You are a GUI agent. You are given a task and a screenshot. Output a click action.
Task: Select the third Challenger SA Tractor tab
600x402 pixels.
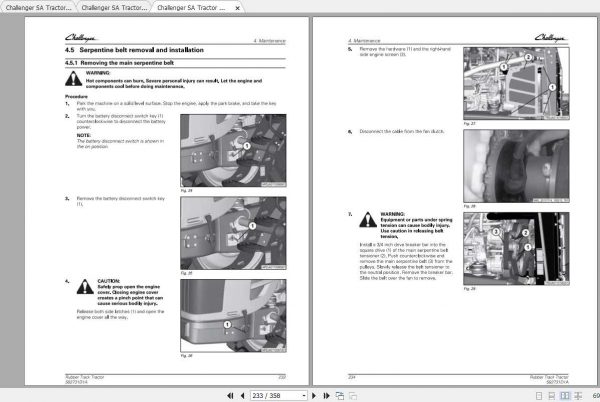click(x=191, y=8)
